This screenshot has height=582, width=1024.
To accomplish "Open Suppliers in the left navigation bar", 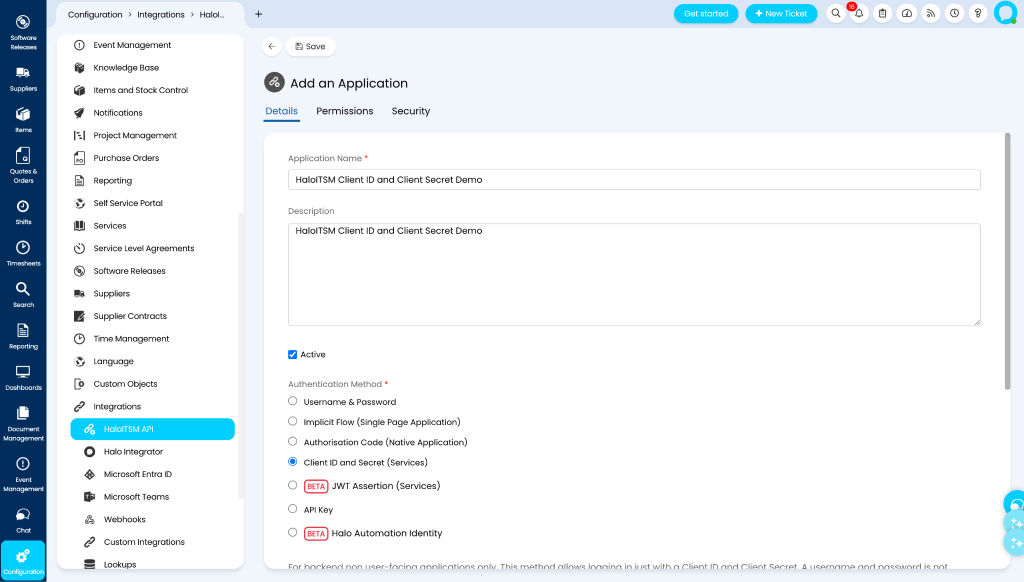I will pyautogui.click(x=23, y=78).
